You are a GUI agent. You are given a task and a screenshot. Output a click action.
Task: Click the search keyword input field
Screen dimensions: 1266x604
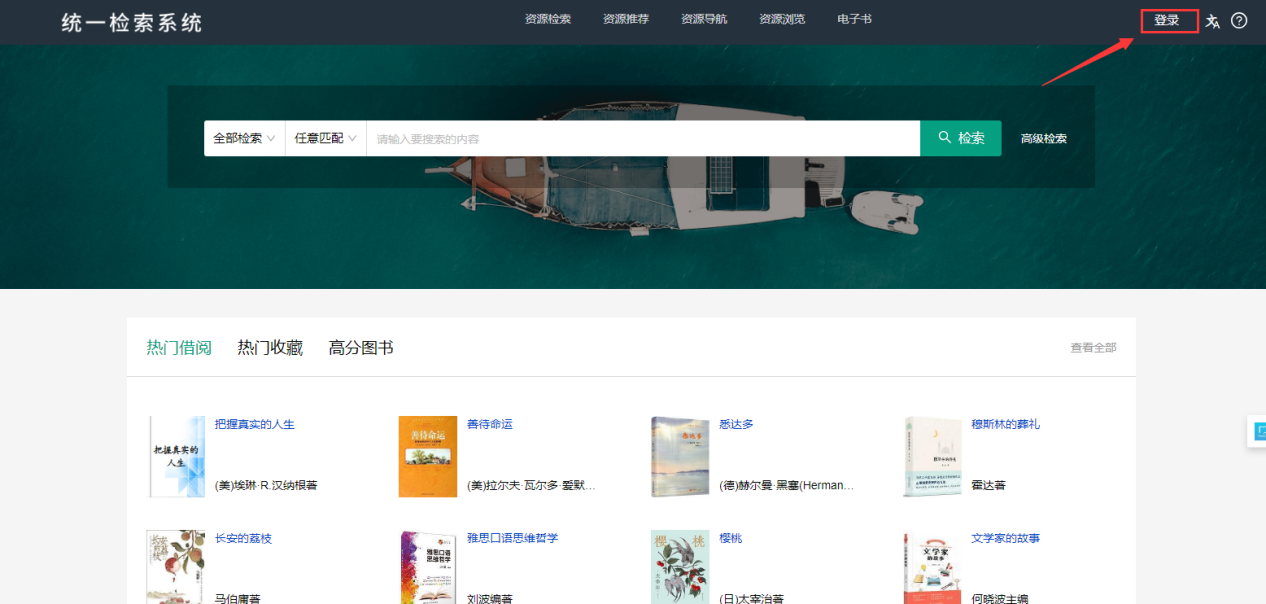click(642, 138)
